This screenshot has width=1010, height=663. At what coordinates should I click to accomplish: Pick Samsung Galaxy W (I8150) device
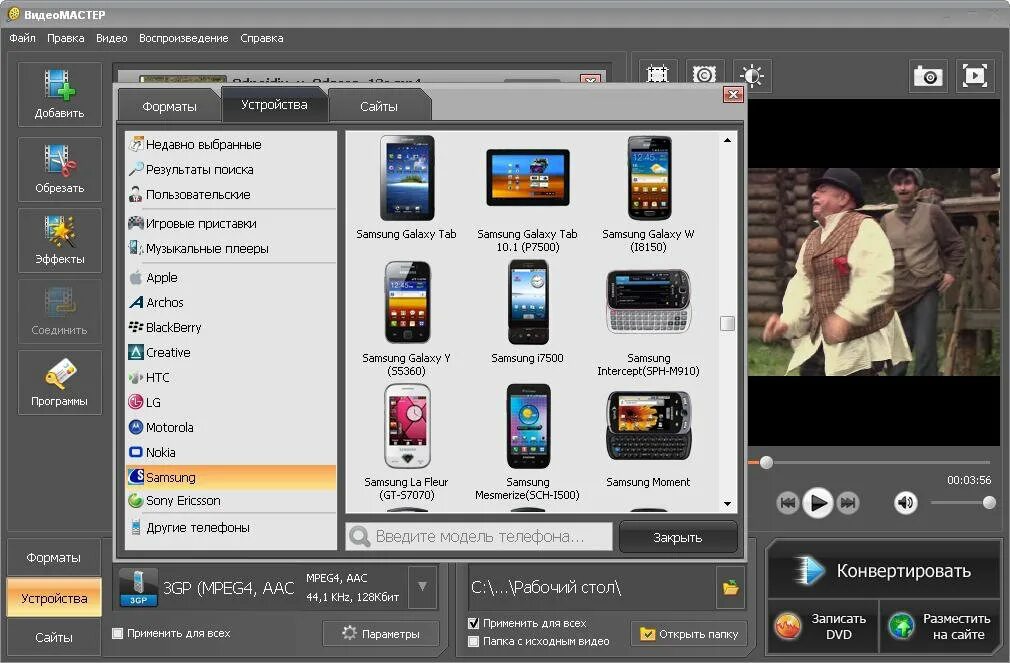point(648,195)
